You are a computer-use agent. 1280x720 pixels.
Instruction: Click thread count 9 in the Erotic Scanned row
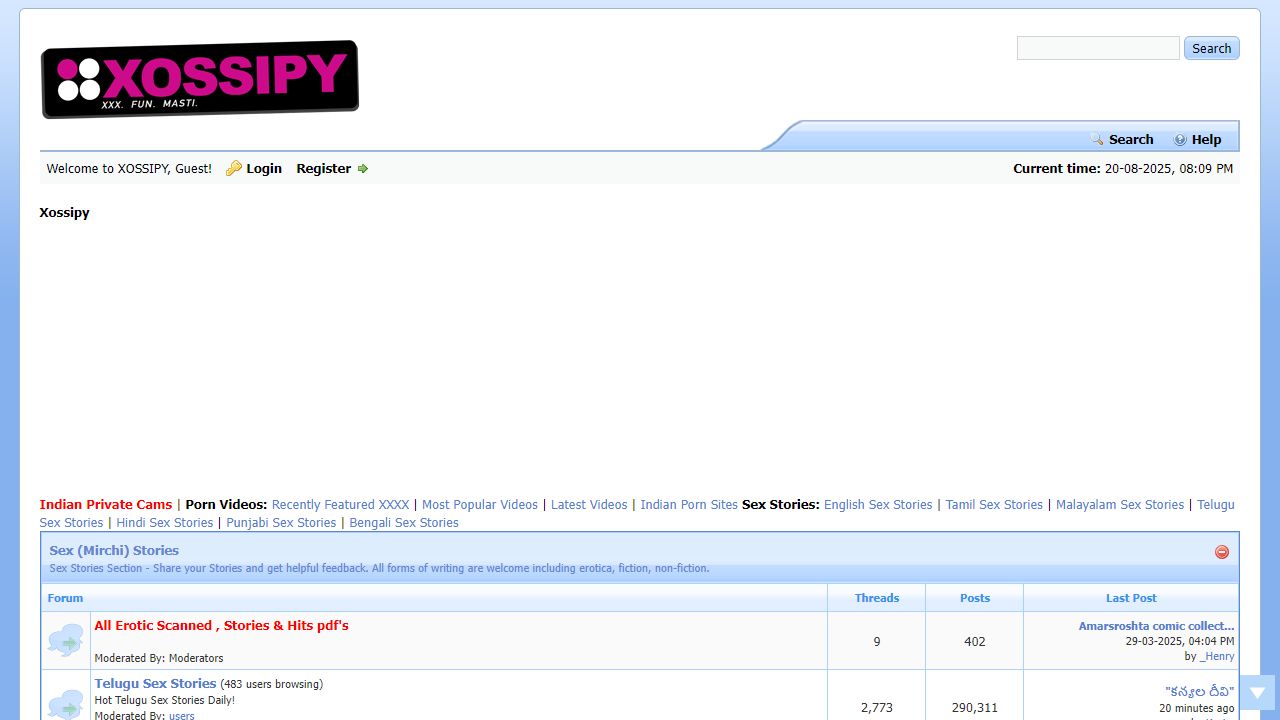pyautogui.click(x=877, y=642)
